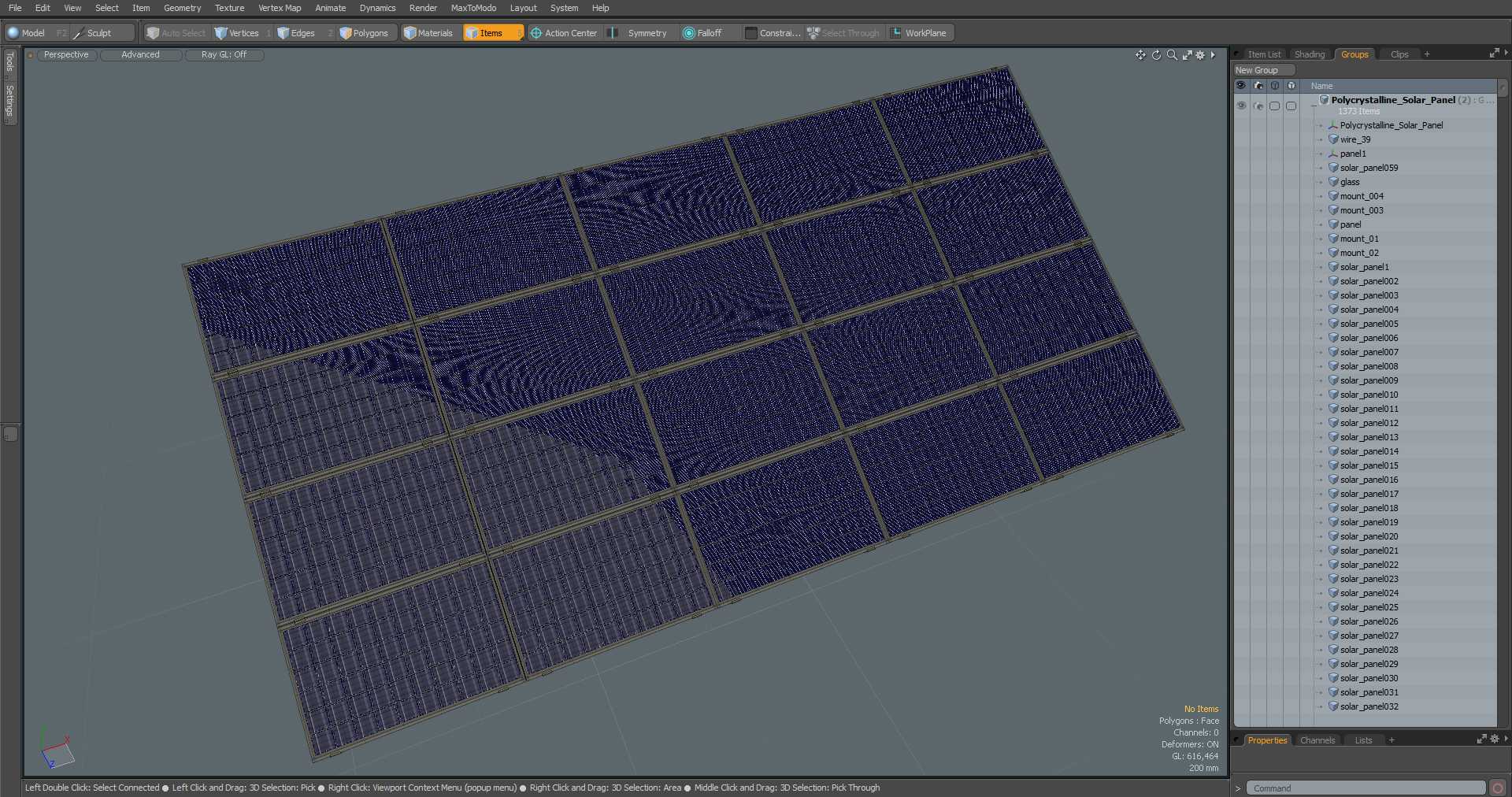
Task: Toggle Symmetry on or off
Action: pyautogui.click(x=638, y=33)
